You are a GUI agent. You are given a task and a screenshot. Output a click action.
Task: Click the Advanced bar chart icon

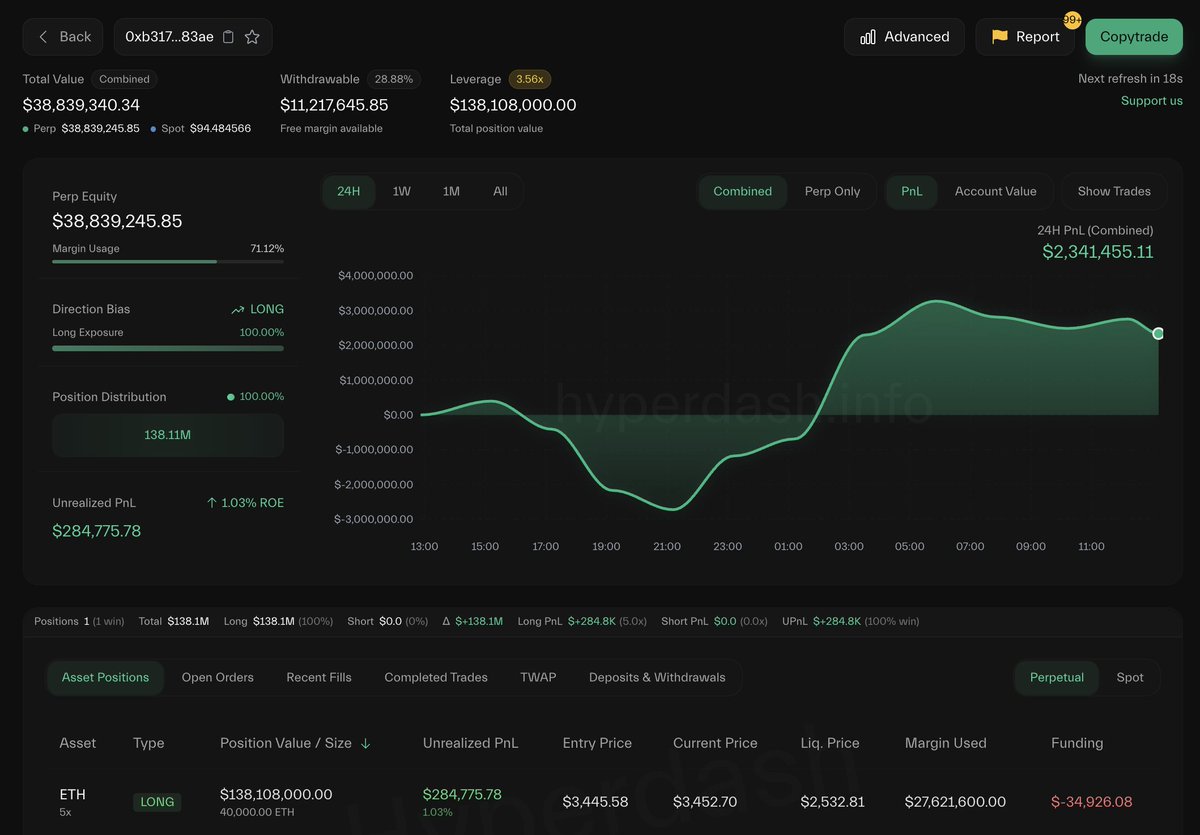(x=868, y=37)
